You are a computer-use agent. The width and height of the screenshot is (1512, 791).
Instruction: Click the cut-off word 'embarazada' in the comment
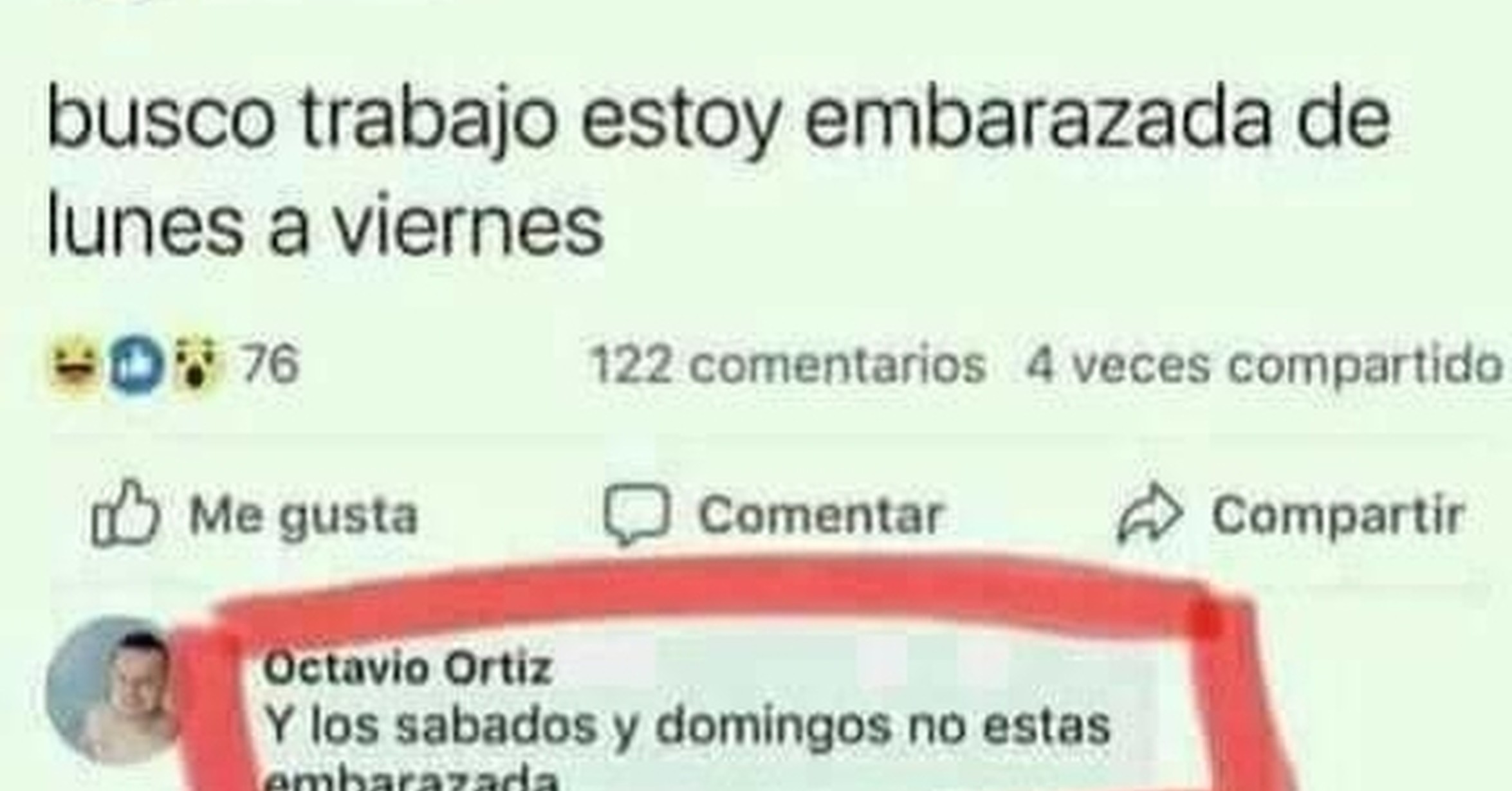click(412, 779)
